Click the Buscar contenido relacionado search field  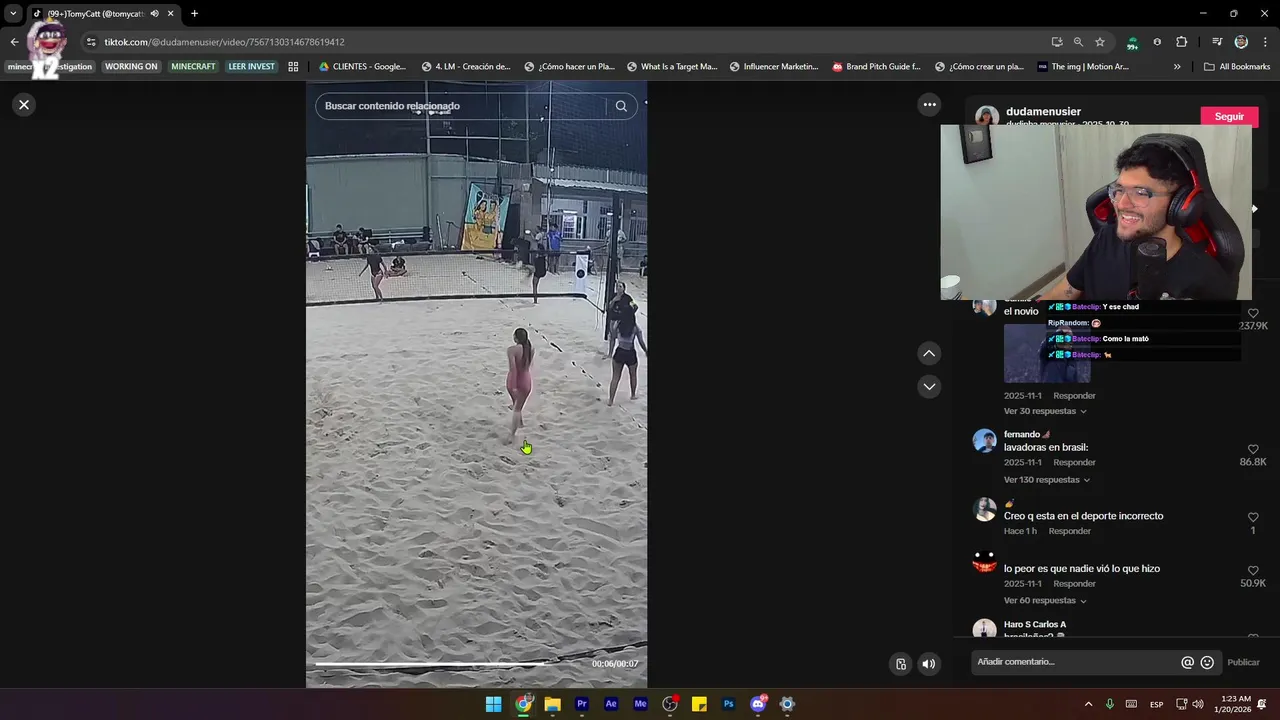point(460,106)
